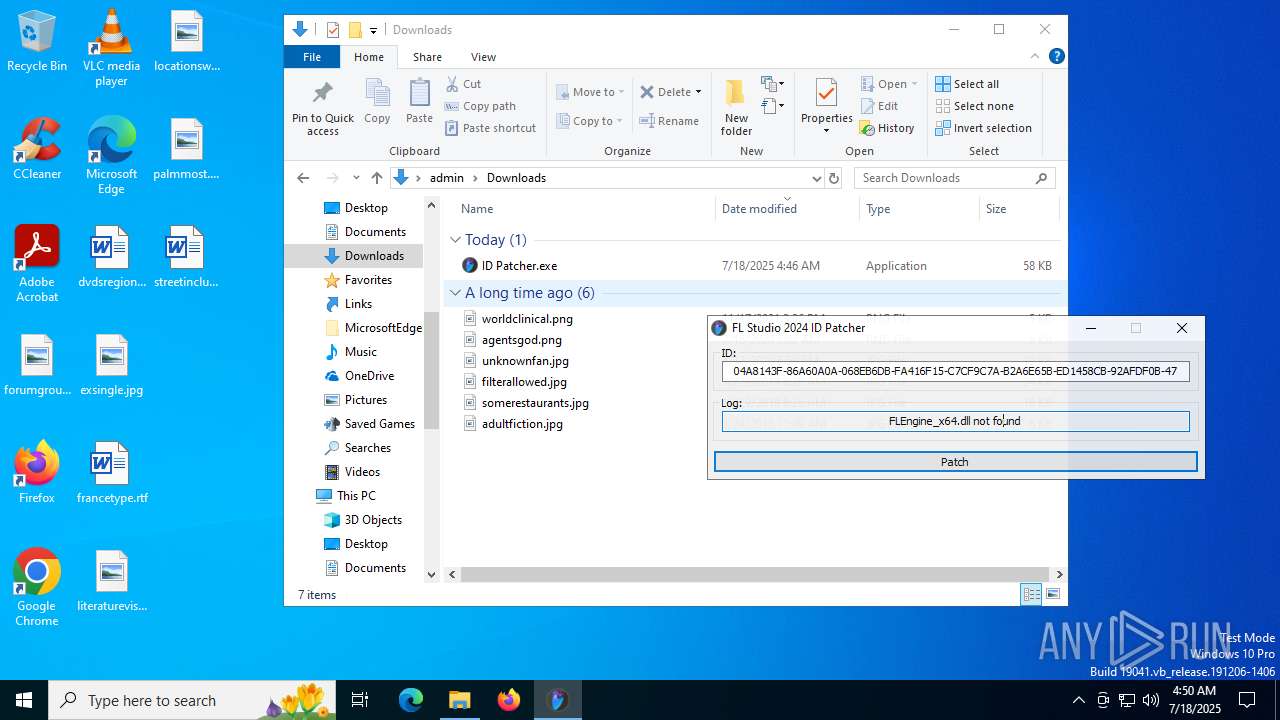This screenshot has height=720, width=1280.
Task: Click the Search Downloads field
Action: 955,178
